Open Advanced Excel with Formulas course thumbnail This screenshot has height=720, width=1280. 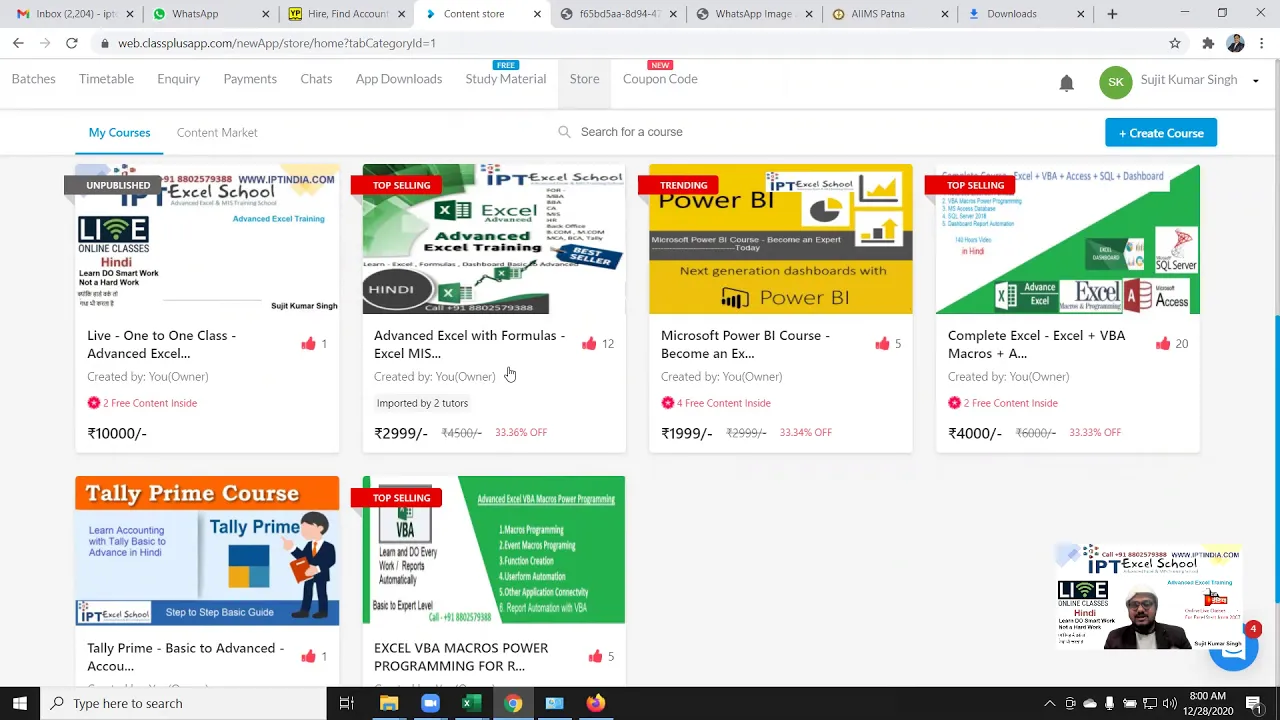click(x=494, y=239)
